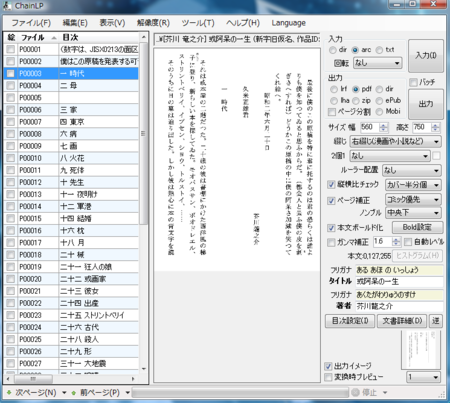
Task: Click the file list vertical scrollbar thumb
Action: (143, 133)
